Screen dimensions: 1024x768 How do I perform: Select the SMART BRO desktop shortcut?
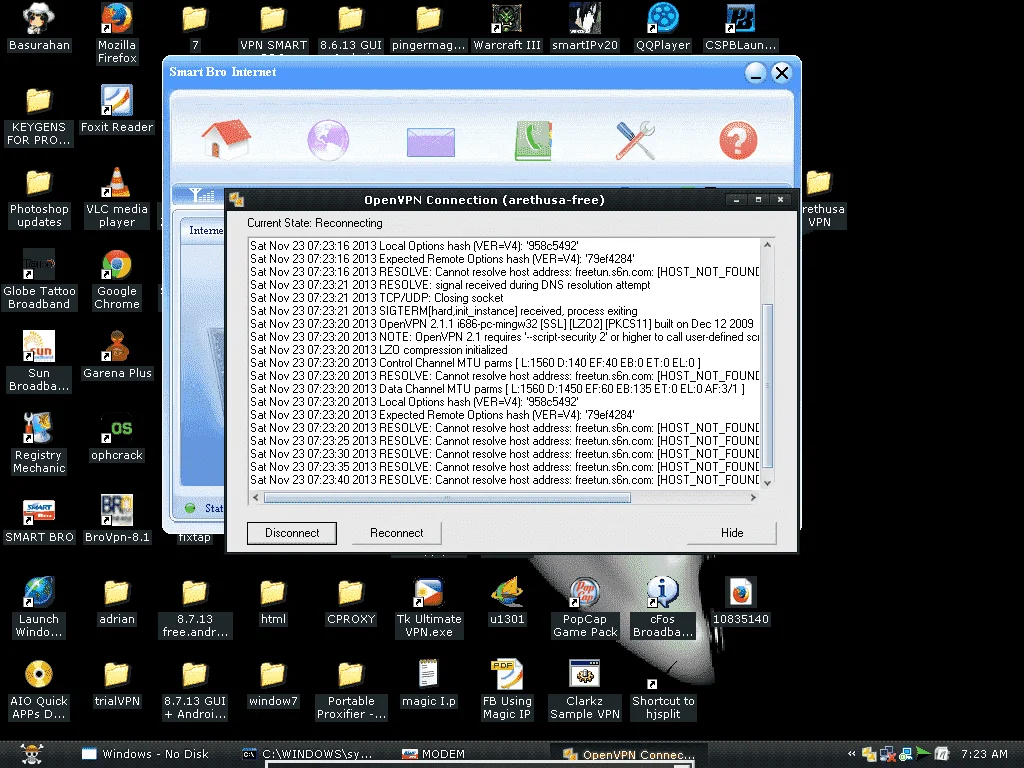(x=39, y=519)
